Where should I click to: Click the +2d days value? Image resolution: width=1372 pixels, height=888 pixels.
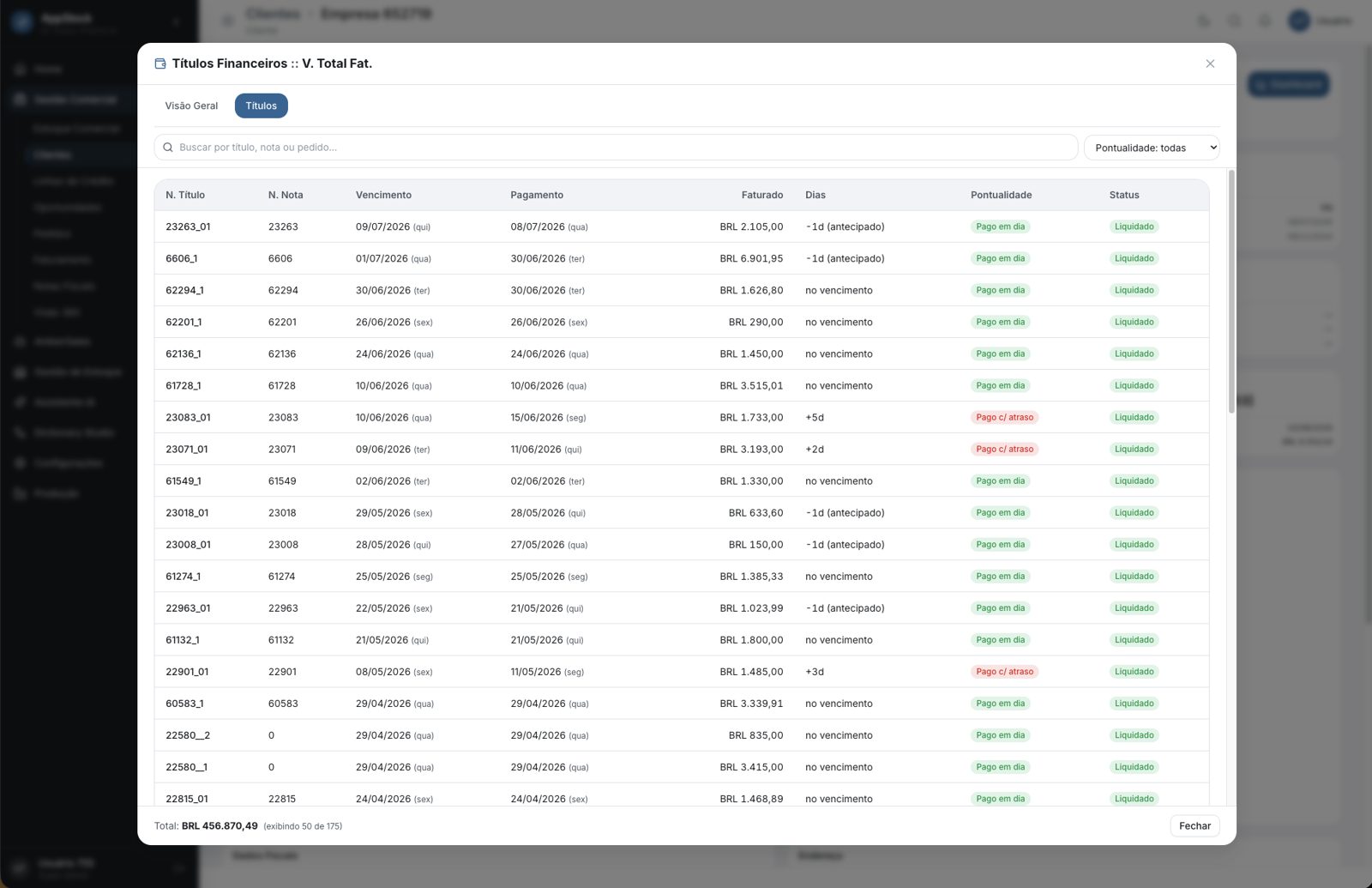815,449
